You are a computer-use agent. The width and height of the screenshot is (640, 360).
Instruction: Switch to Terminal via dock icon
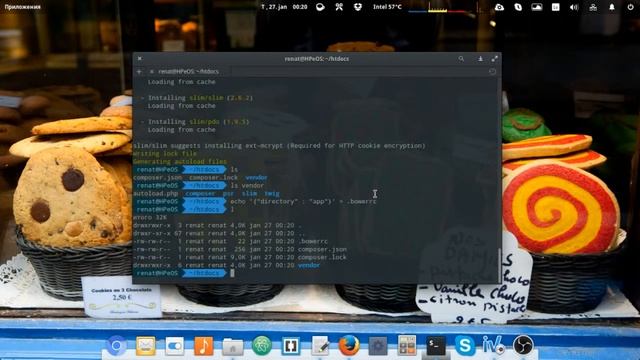(436, 346)
